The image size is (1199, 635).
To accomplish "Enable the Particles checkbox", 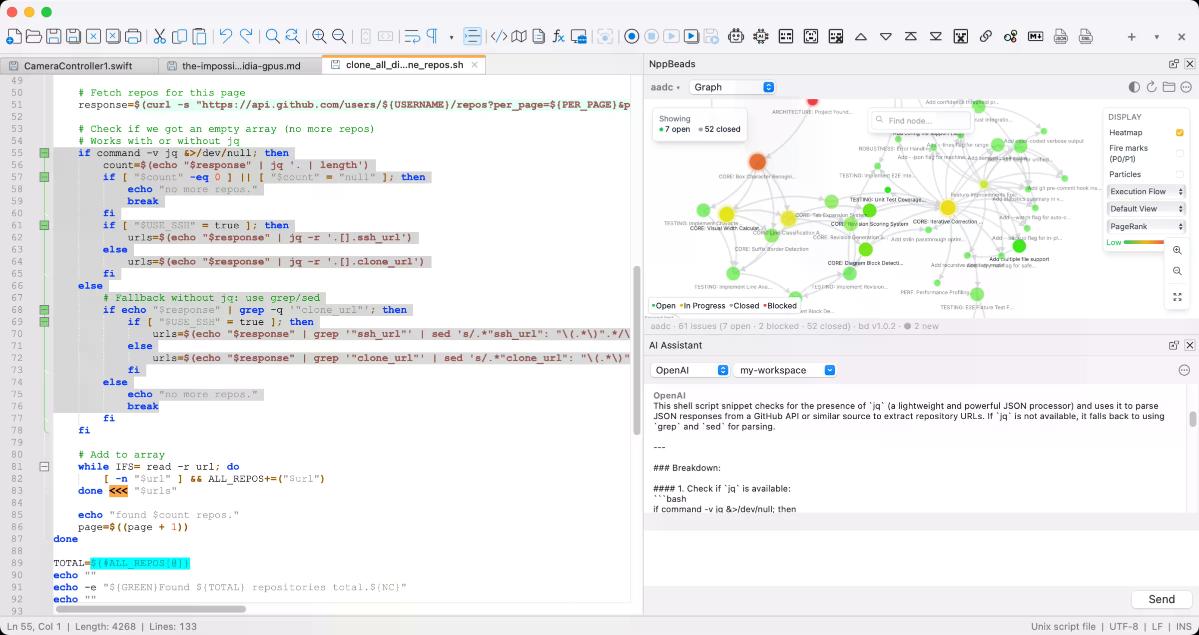I will tap(1180, 174).
